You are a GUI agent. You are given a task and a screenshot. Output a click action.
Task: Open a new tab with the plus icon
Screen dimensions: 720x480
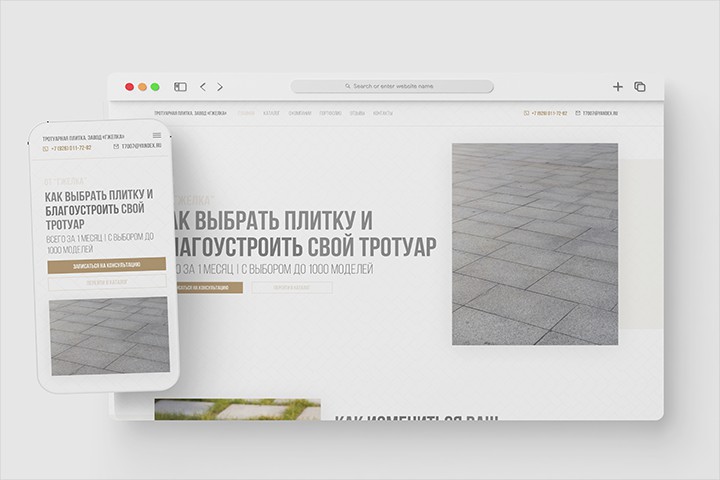click(618, 87)
